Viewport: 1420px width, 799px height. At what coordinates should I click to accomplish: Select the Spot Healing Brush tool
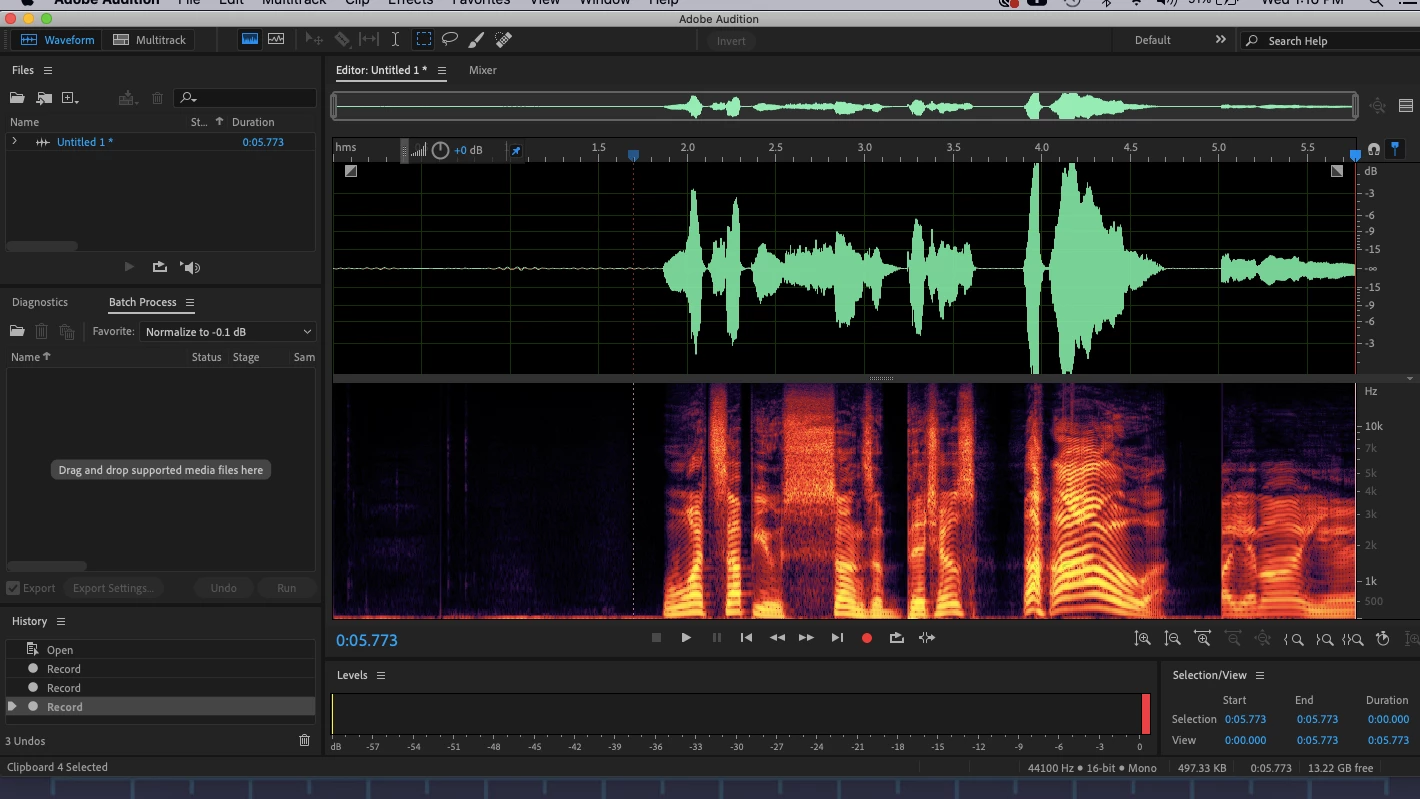(504, 40)
